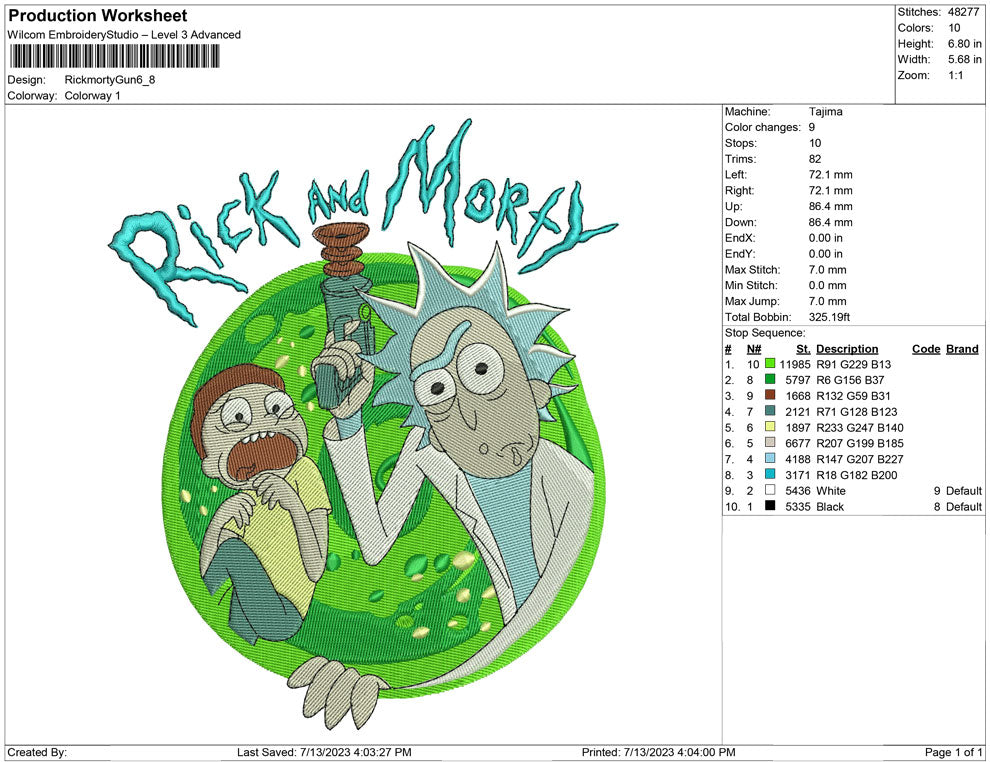Click stitch count 4188 in row 7
The height and width of the screenshot is (762, 990).
click(798, 459)
